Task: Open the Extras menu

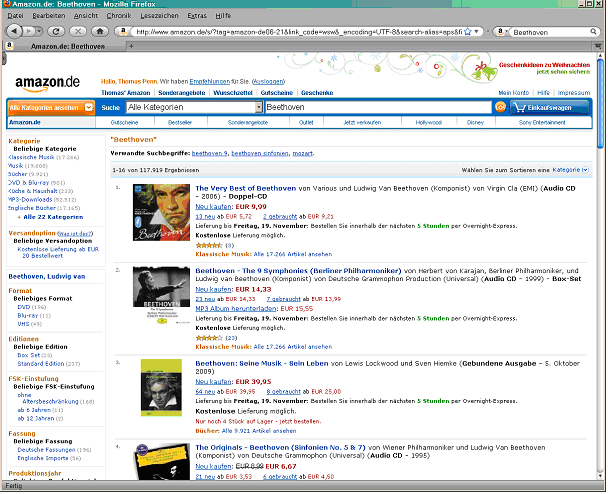Action: pyautogui.click(x=197, y=16)
